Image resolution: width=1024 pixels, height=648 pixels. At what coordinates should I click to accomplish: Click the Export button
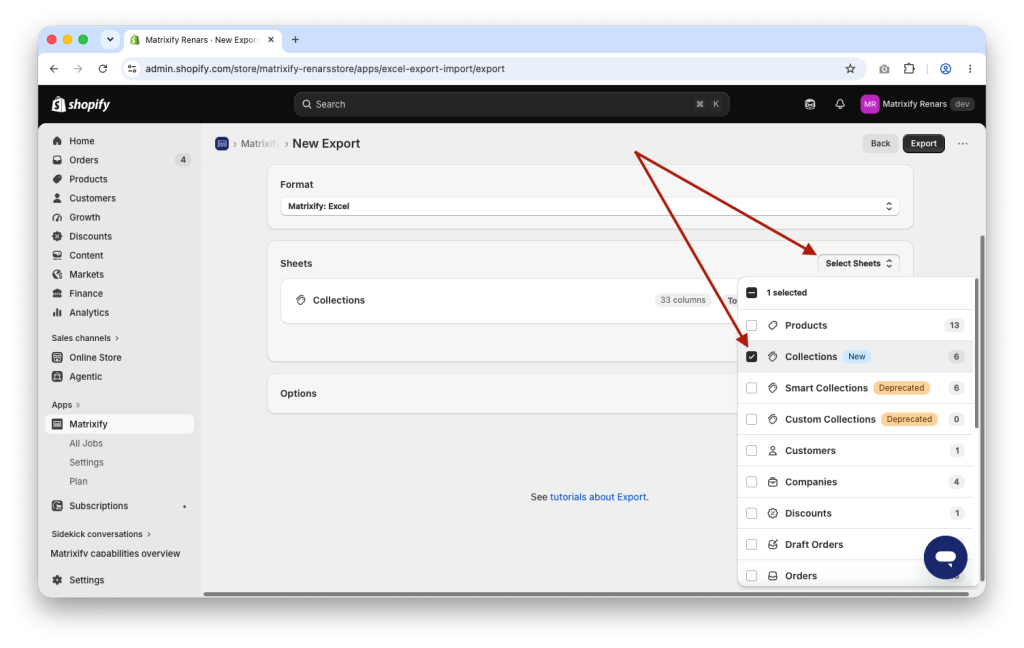click(923, 144)
